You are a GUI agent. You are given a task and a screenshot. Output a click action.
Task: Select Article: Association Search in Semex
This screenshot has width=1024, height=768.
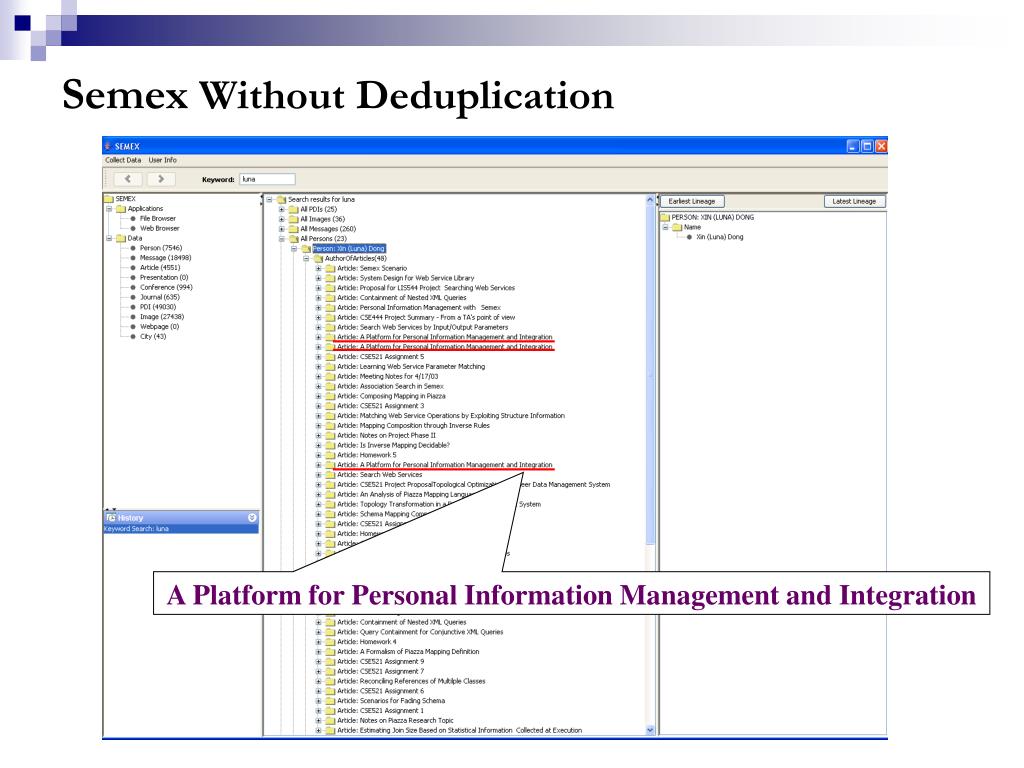pos(391,386)
